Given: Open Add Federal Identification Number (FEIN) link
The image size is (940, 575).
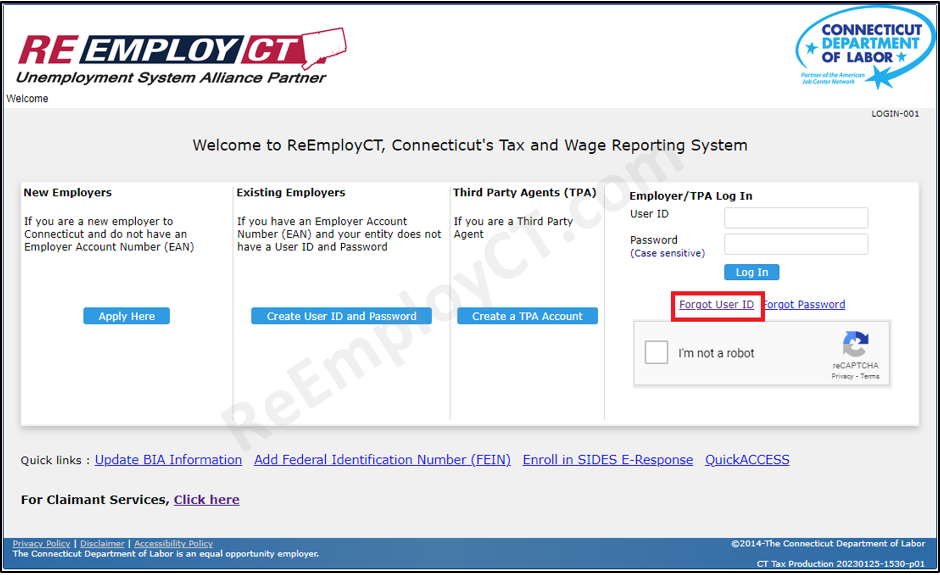Looking at the screenshot, I should [382, 460].
